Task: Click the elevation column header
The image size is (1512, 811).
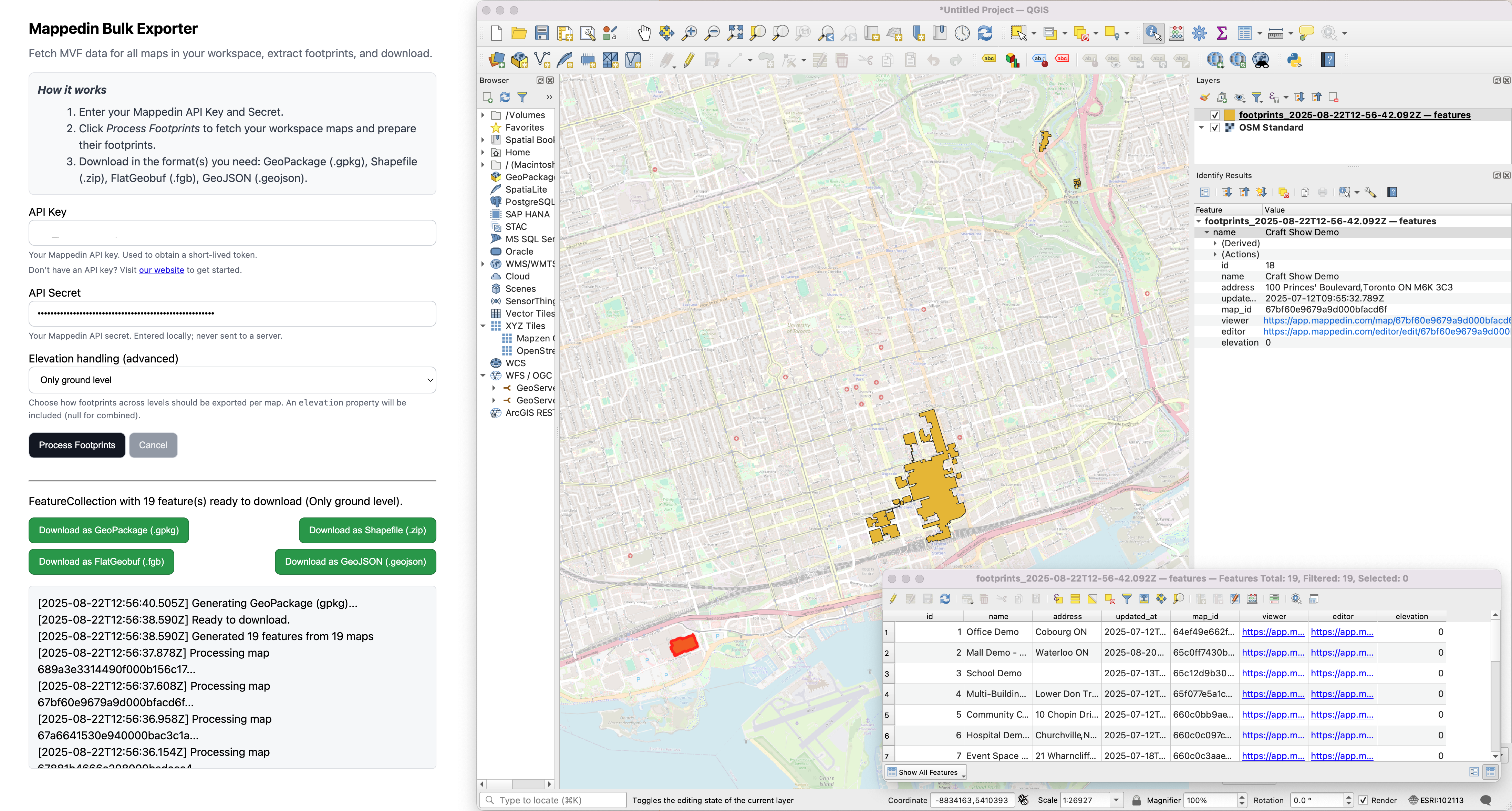Action: (1412, 617)
